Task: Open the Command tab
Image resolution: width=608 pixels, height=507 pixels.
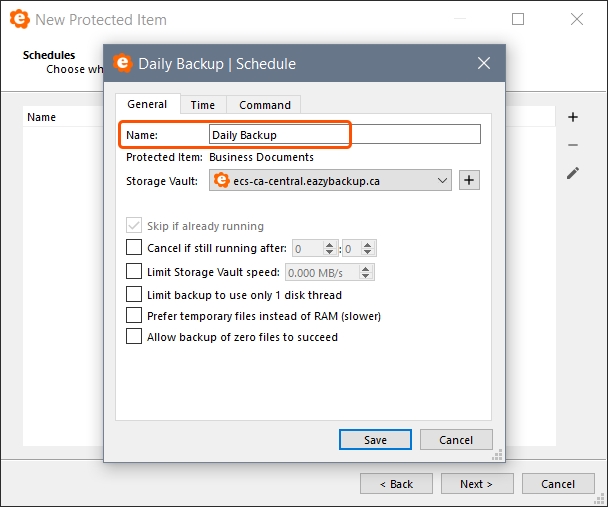Action: (x=265, y=105)
